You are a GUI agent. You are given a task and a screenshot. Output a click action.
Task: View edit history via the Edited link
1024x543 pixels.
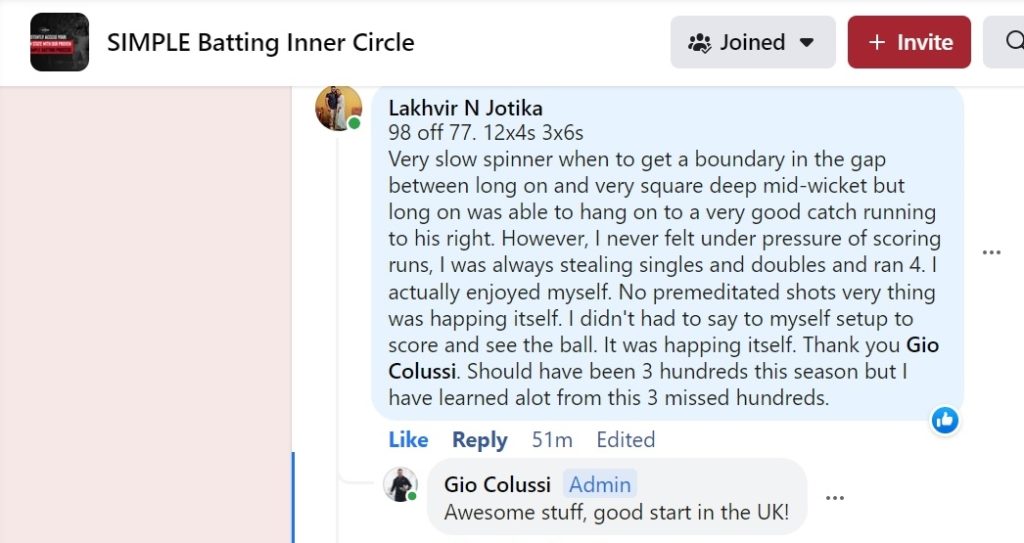coord(625,440)
